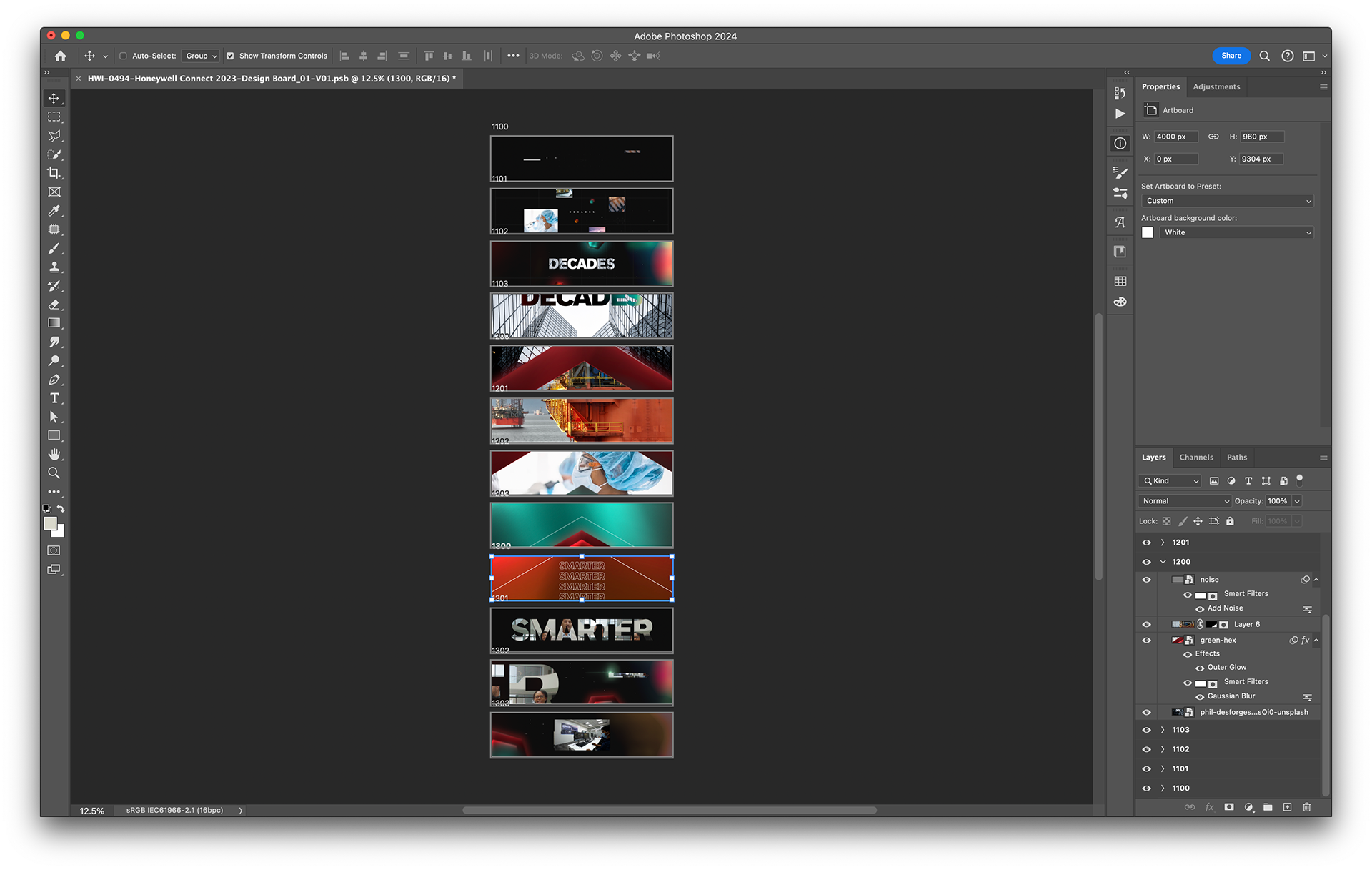
Task: Select the Gradient tool
Action: pyautogui.click(x=54, y=323)
